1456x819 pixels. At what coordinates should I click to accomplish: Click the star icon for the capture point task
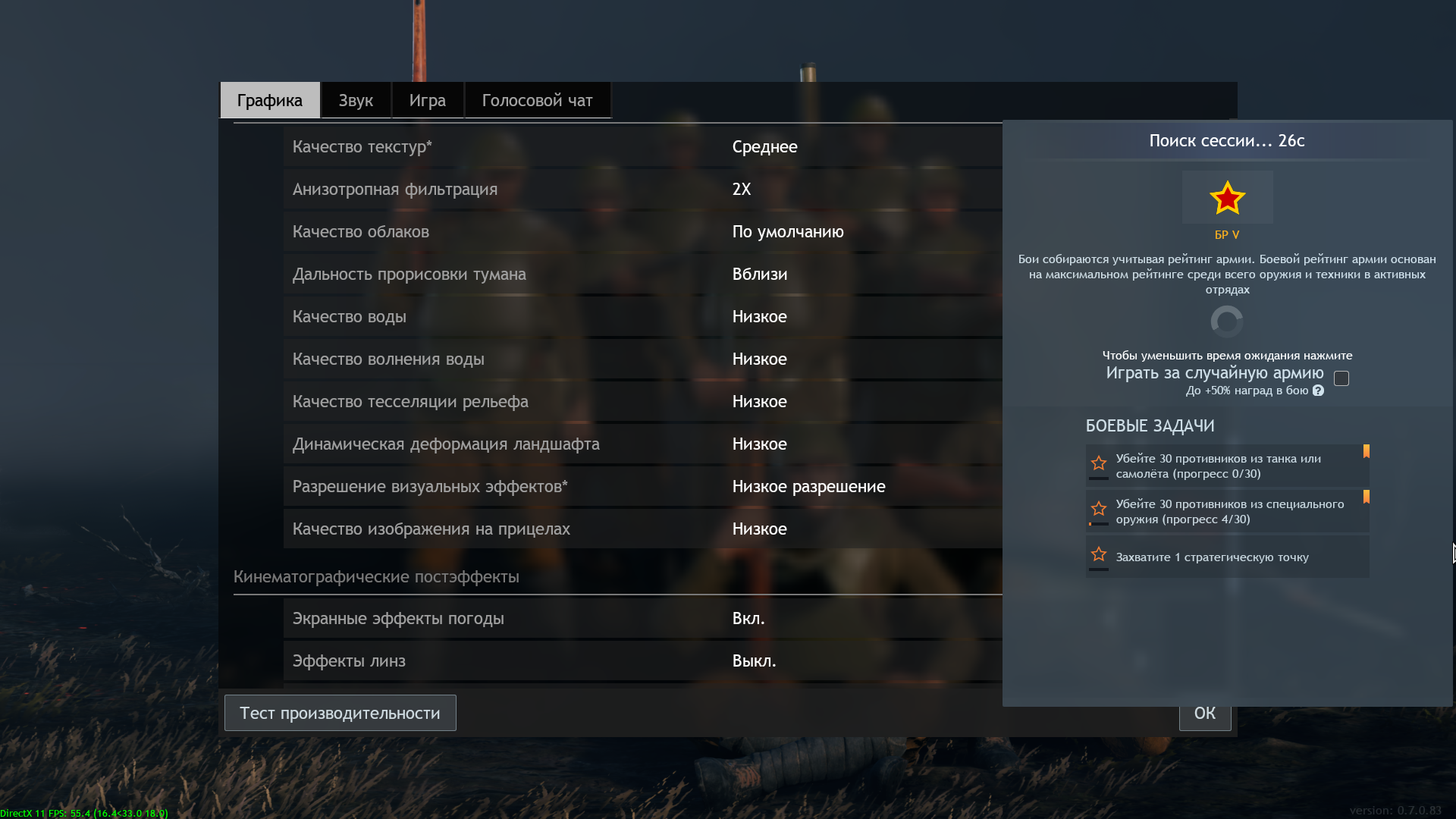point(1099,554)
